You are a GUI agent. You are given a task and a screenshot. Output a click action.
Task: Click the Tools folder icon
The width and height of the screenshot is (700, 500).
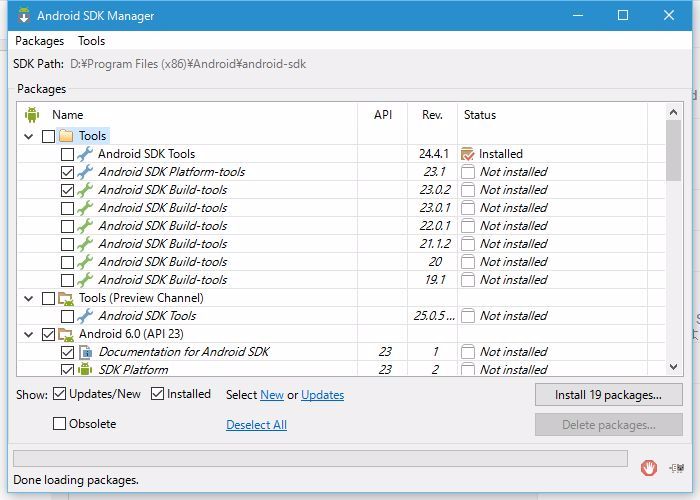click(x=66, y=136)
